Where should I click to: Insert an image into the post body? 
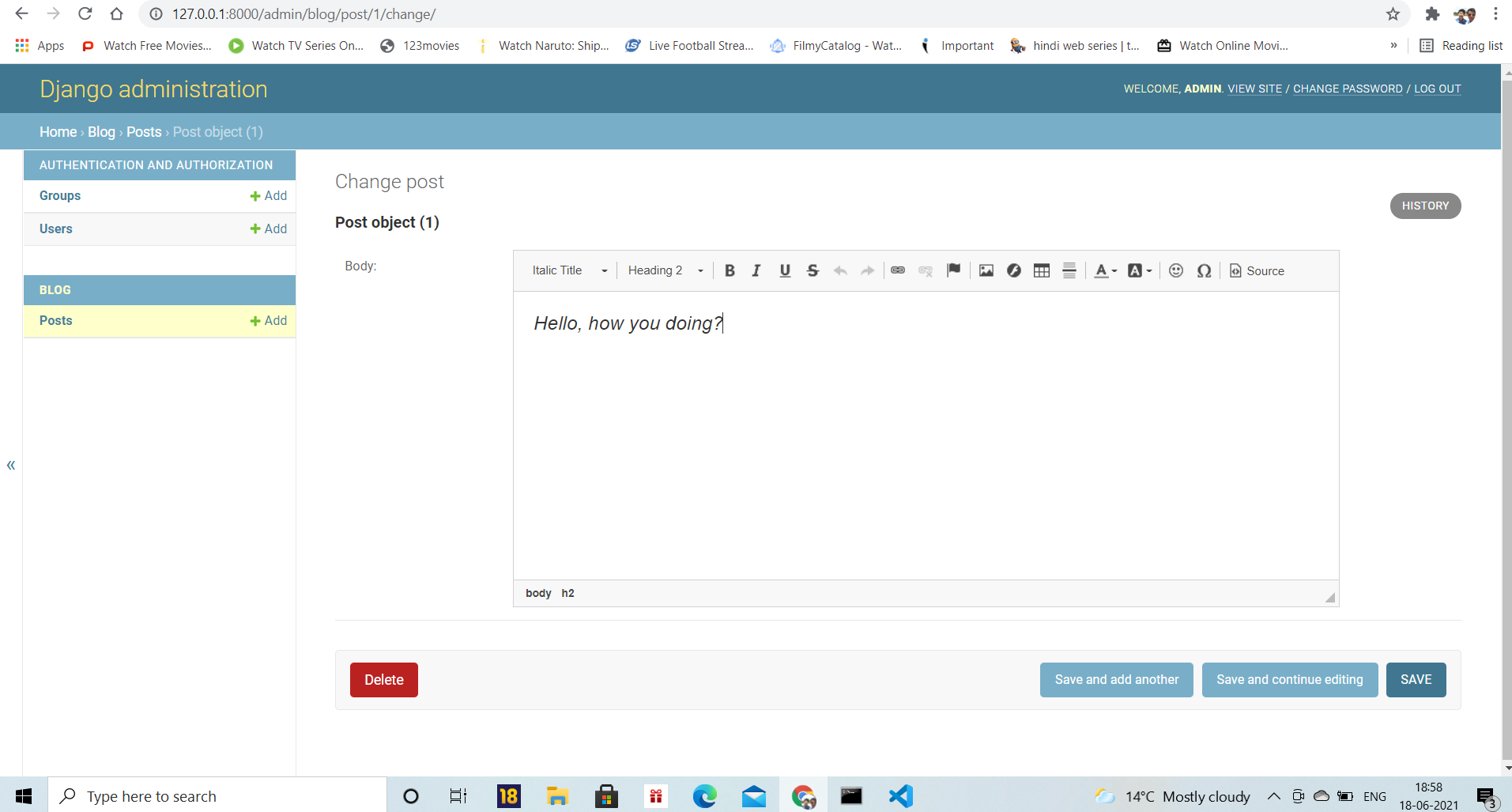(x=985, y=270)
